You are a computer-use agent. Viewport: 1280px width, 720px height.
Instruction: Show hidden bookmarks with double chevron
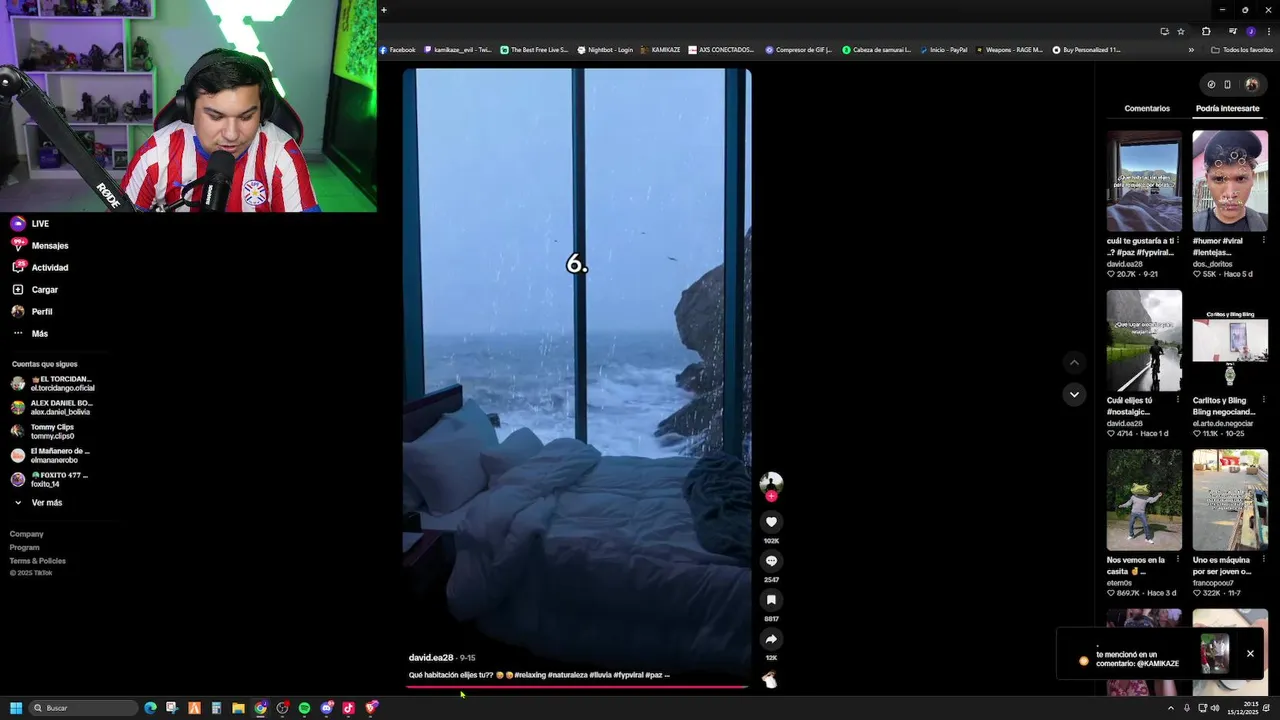1191,49
